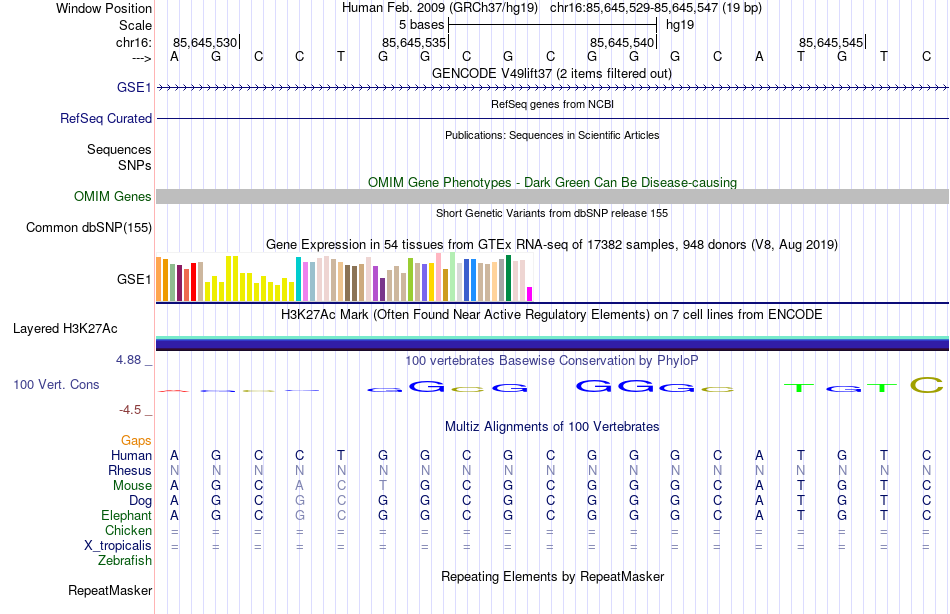The width and height of the screenshot is (950, 614).
Task: Click the 85,645,540 ruler position
Action: (x=622, y=42)
